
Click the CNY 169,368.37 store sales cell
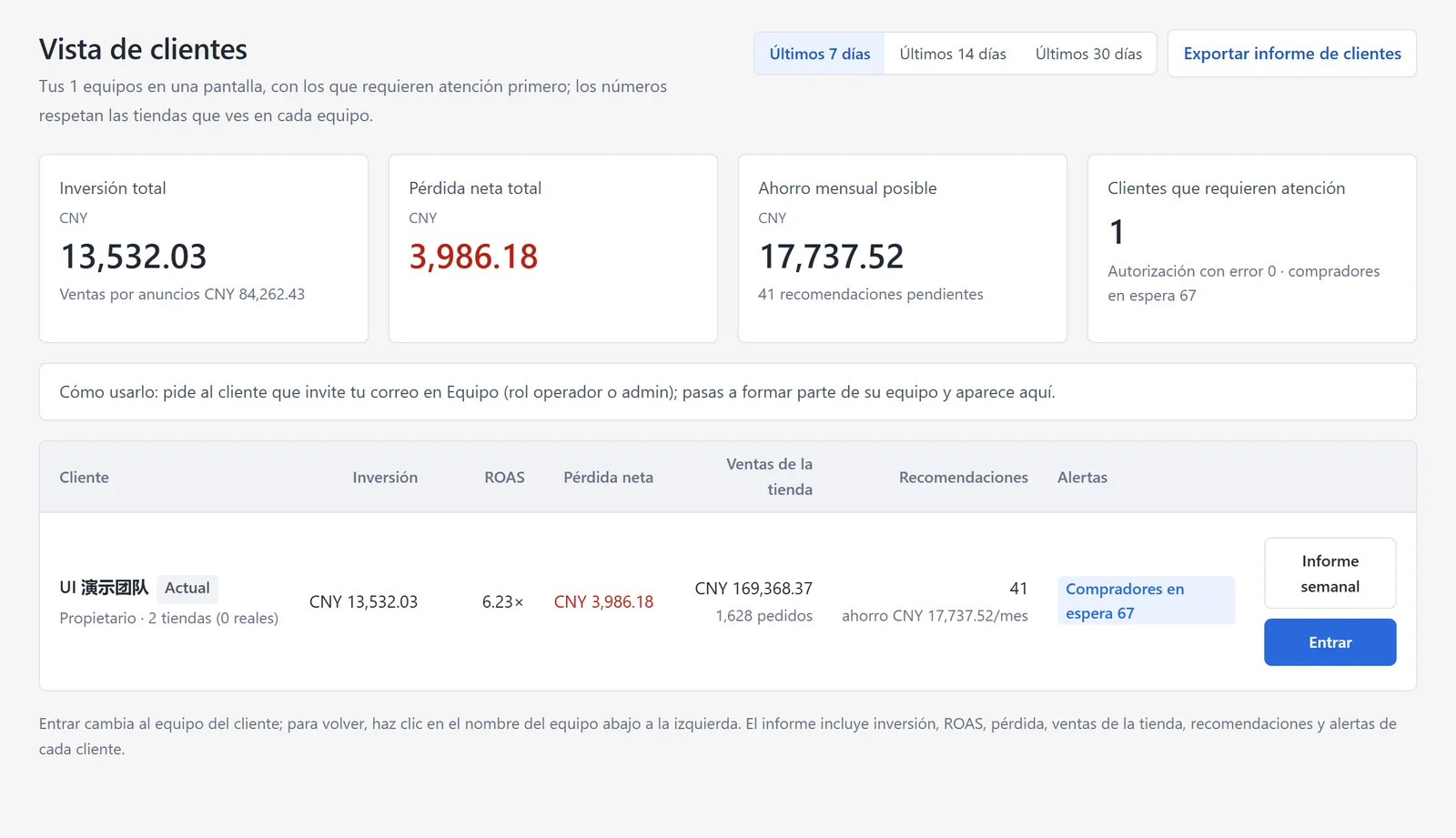click(753, 589)
